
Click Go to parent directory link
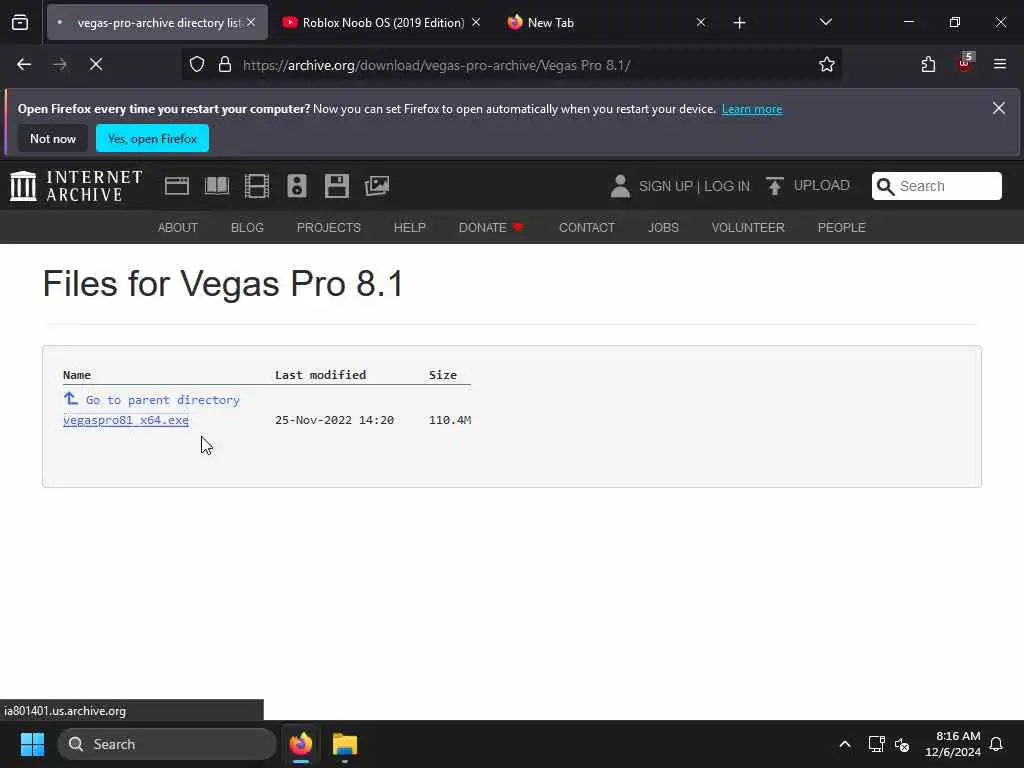coord(152,400)
